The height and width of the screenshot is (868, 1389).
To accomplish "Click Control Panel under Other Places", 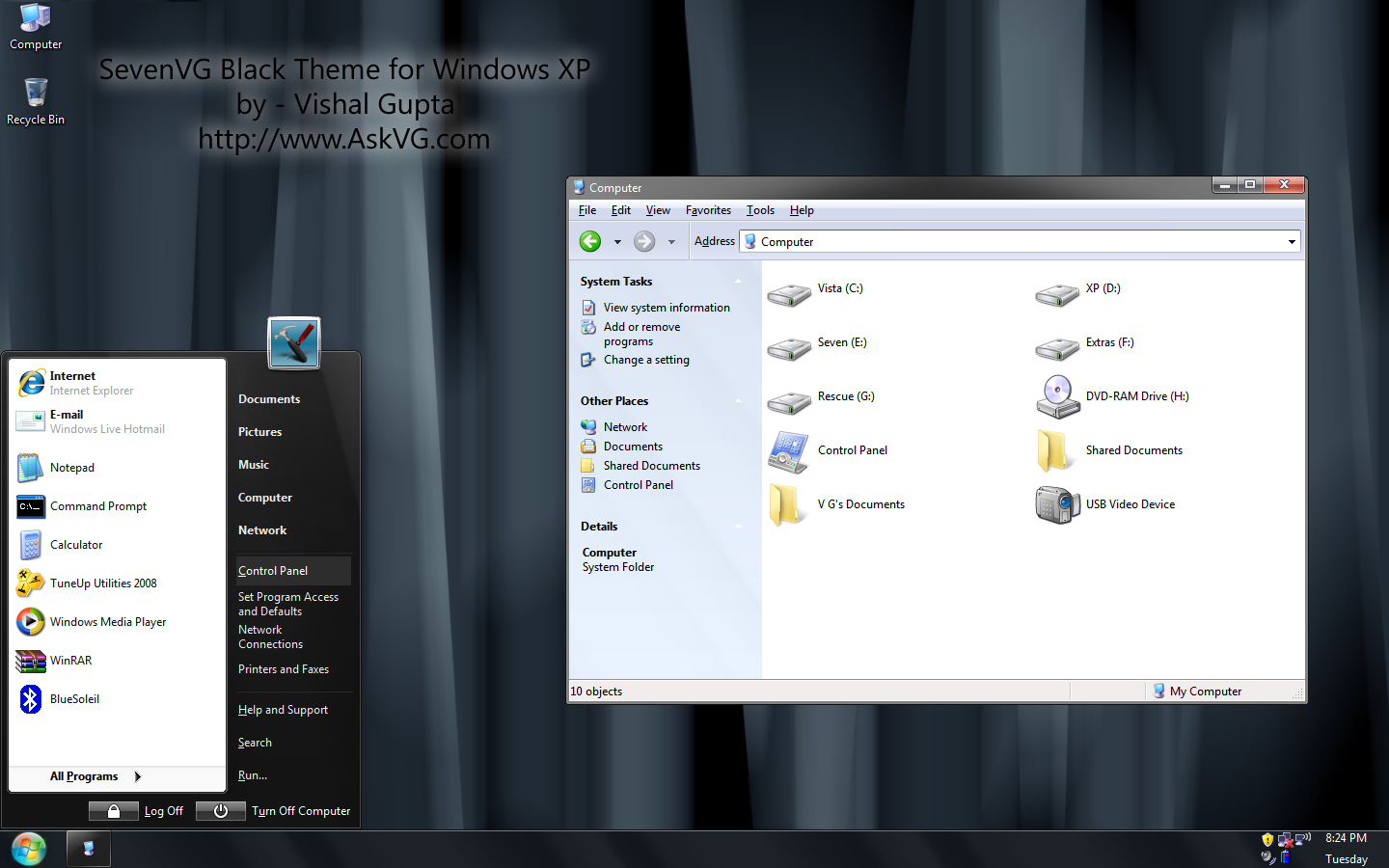I will tap(639, 485).
